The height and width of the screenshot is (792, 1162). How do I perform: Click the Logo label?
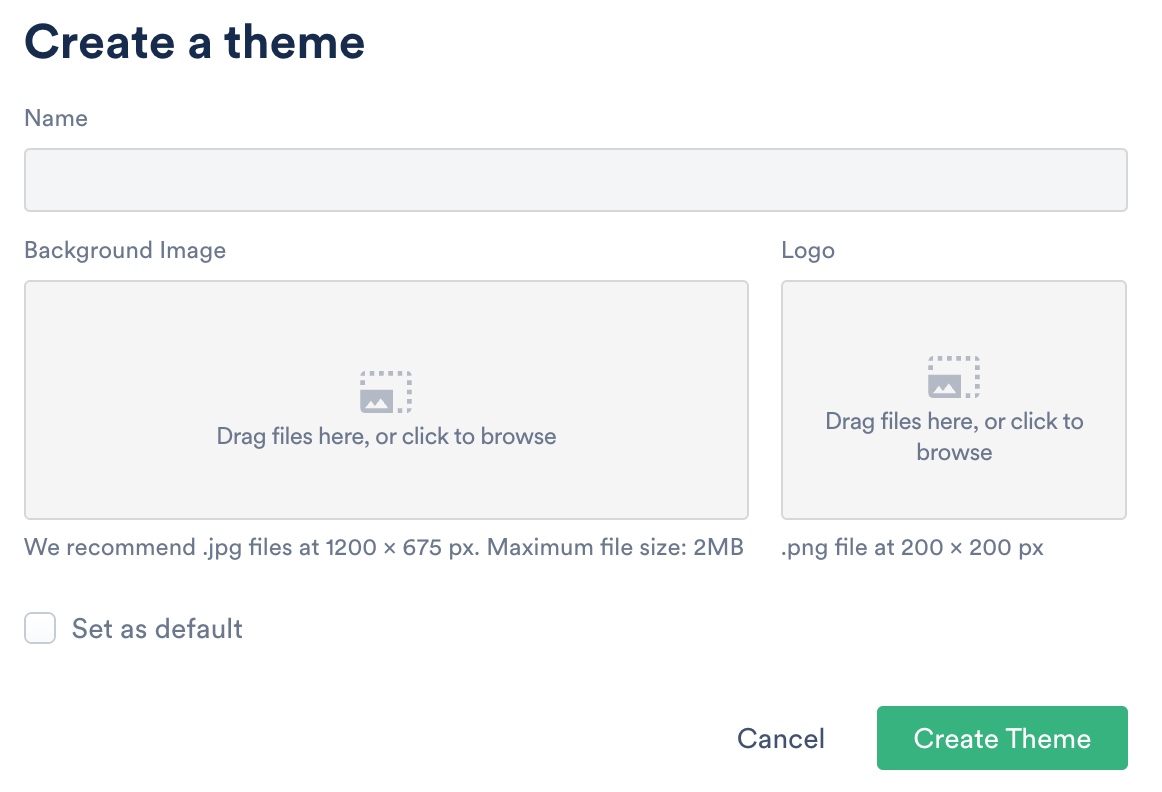(807, 250)
